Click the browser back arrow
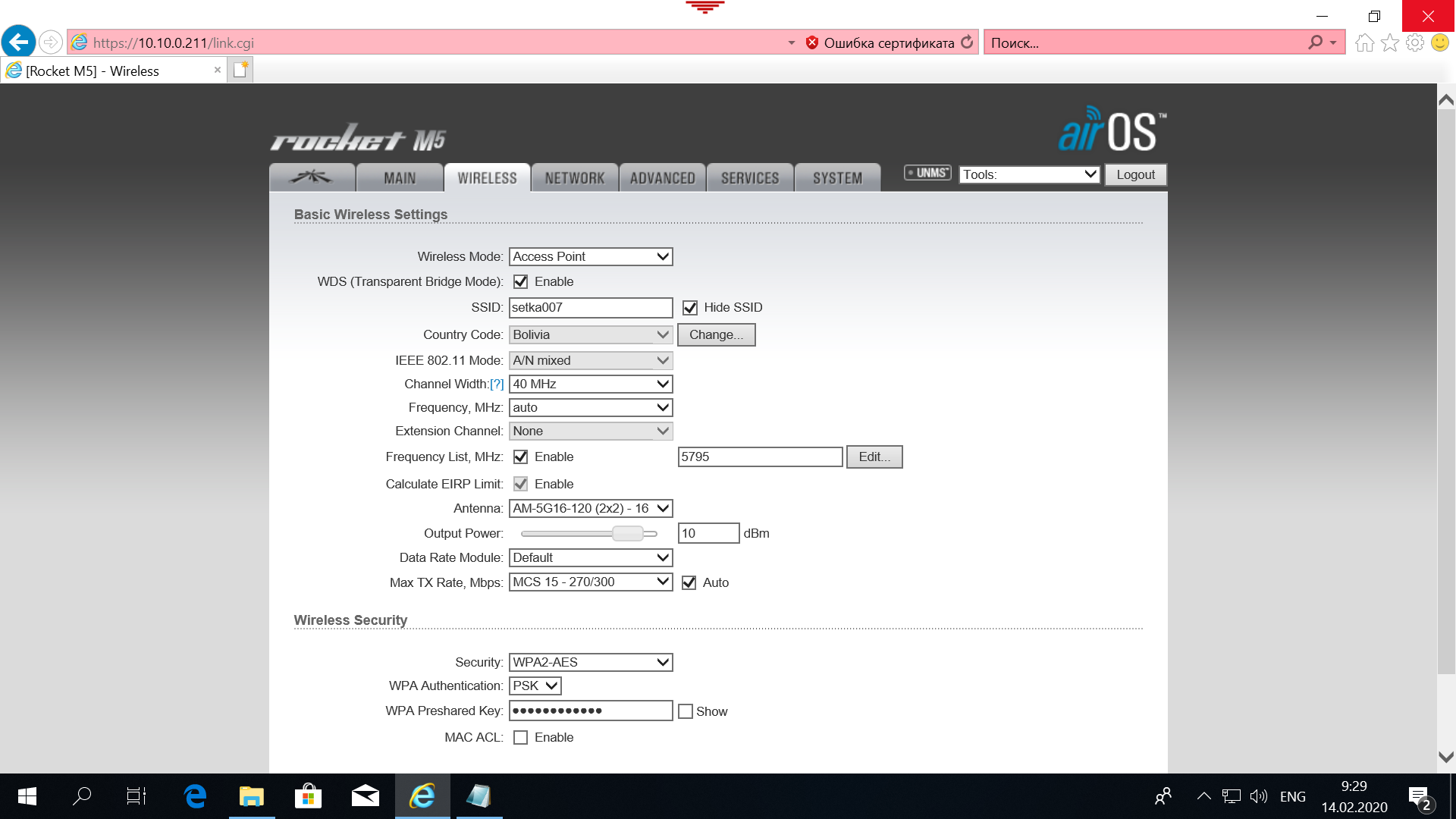The height and width of the screenshot is (819, 1456). [19, 42]
